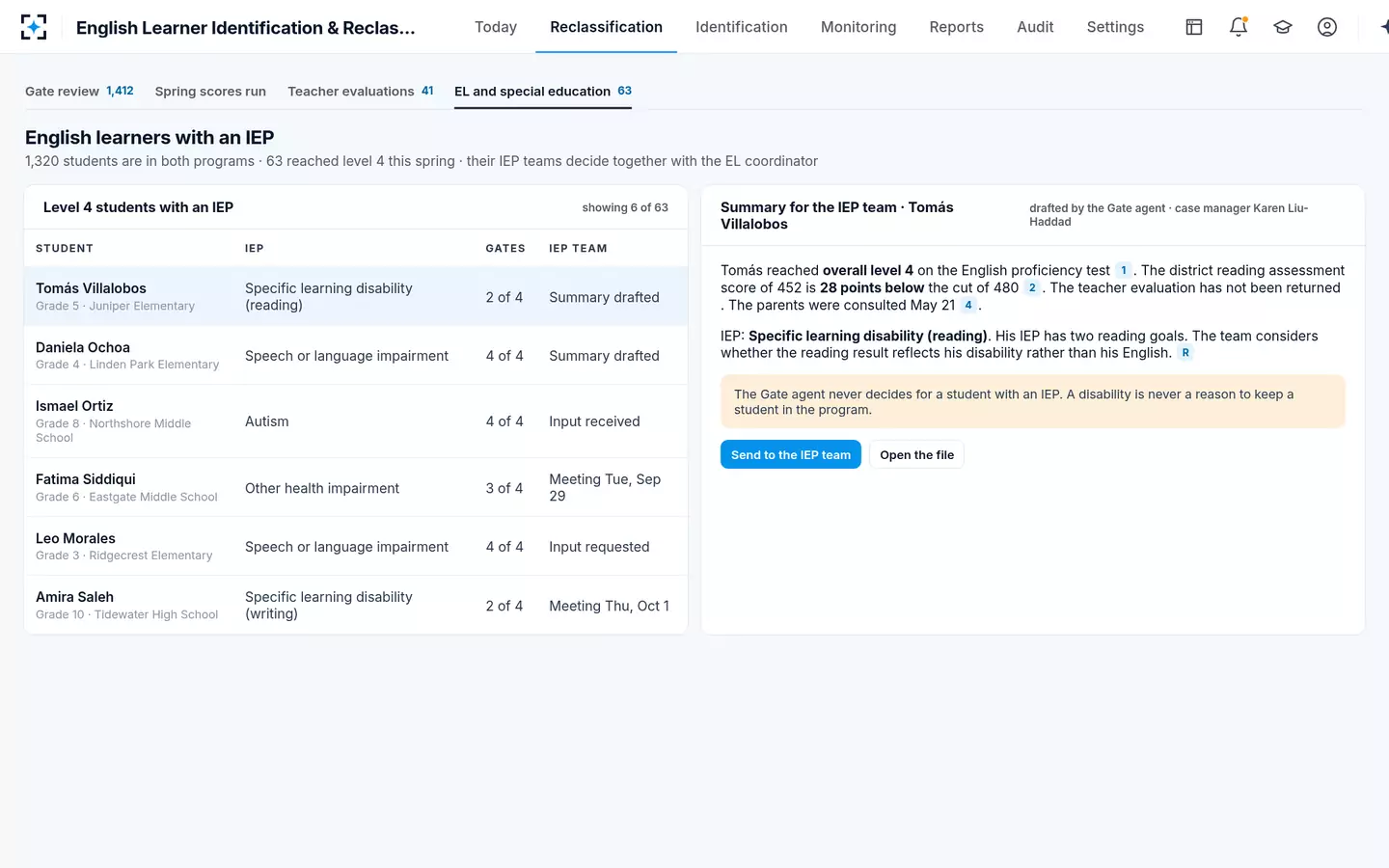
Task: Select EL and special education subtab
Action: (543, 92)
